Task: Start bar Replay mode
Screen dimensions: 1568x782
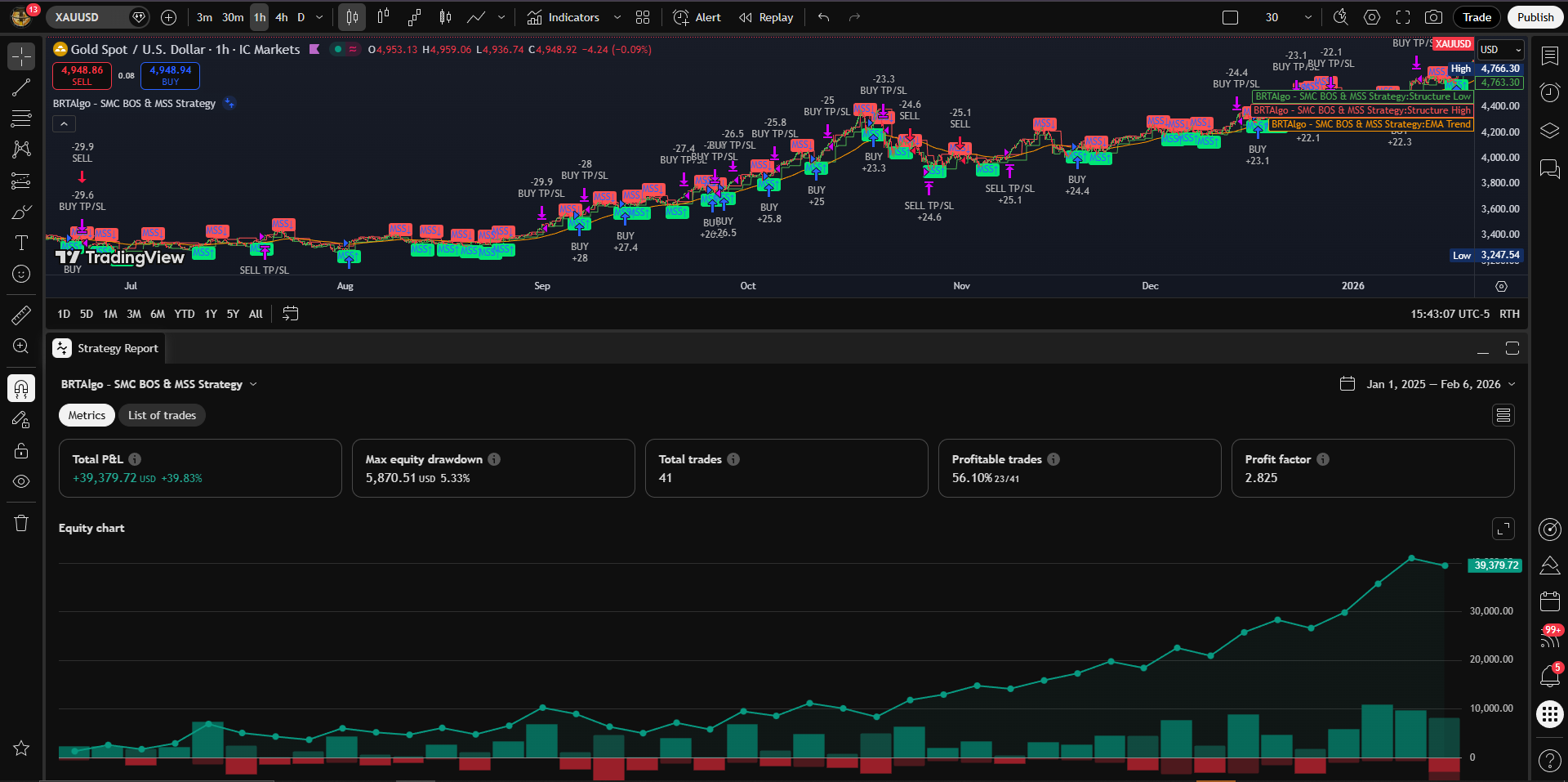Action: (766, 17)
